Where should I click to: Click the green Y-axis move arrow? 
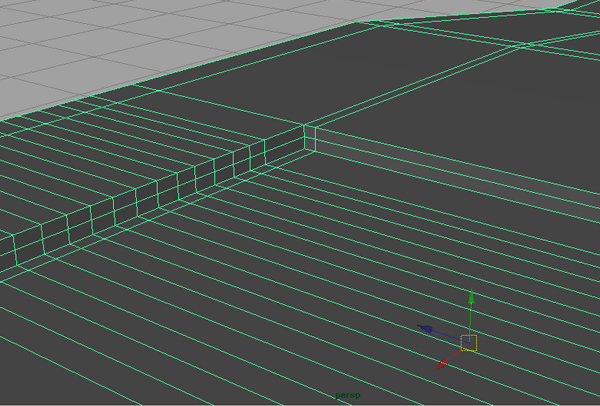coord(471,297)
